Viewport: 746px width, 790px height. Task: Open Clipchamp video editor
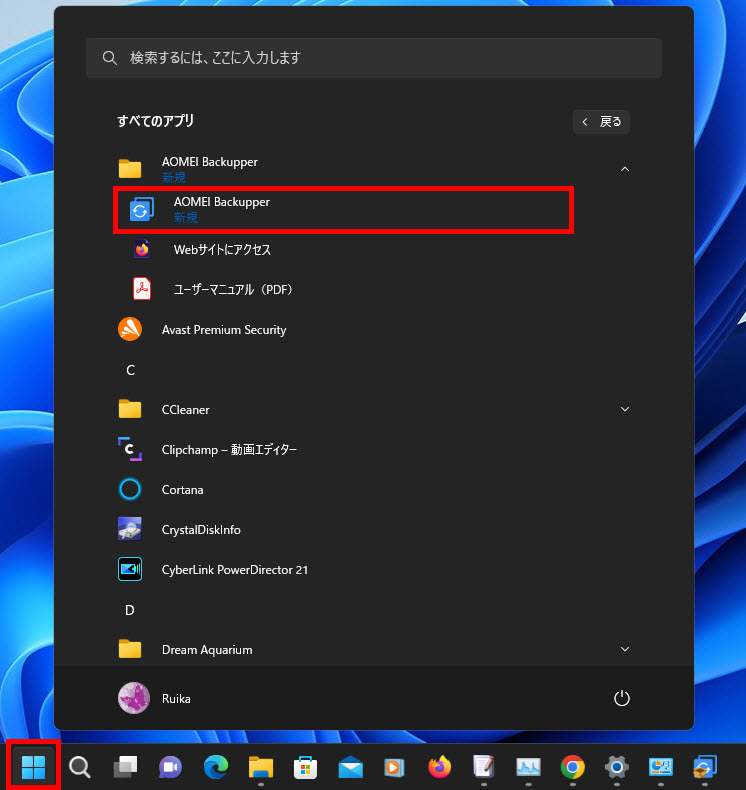tap(229, 450)
